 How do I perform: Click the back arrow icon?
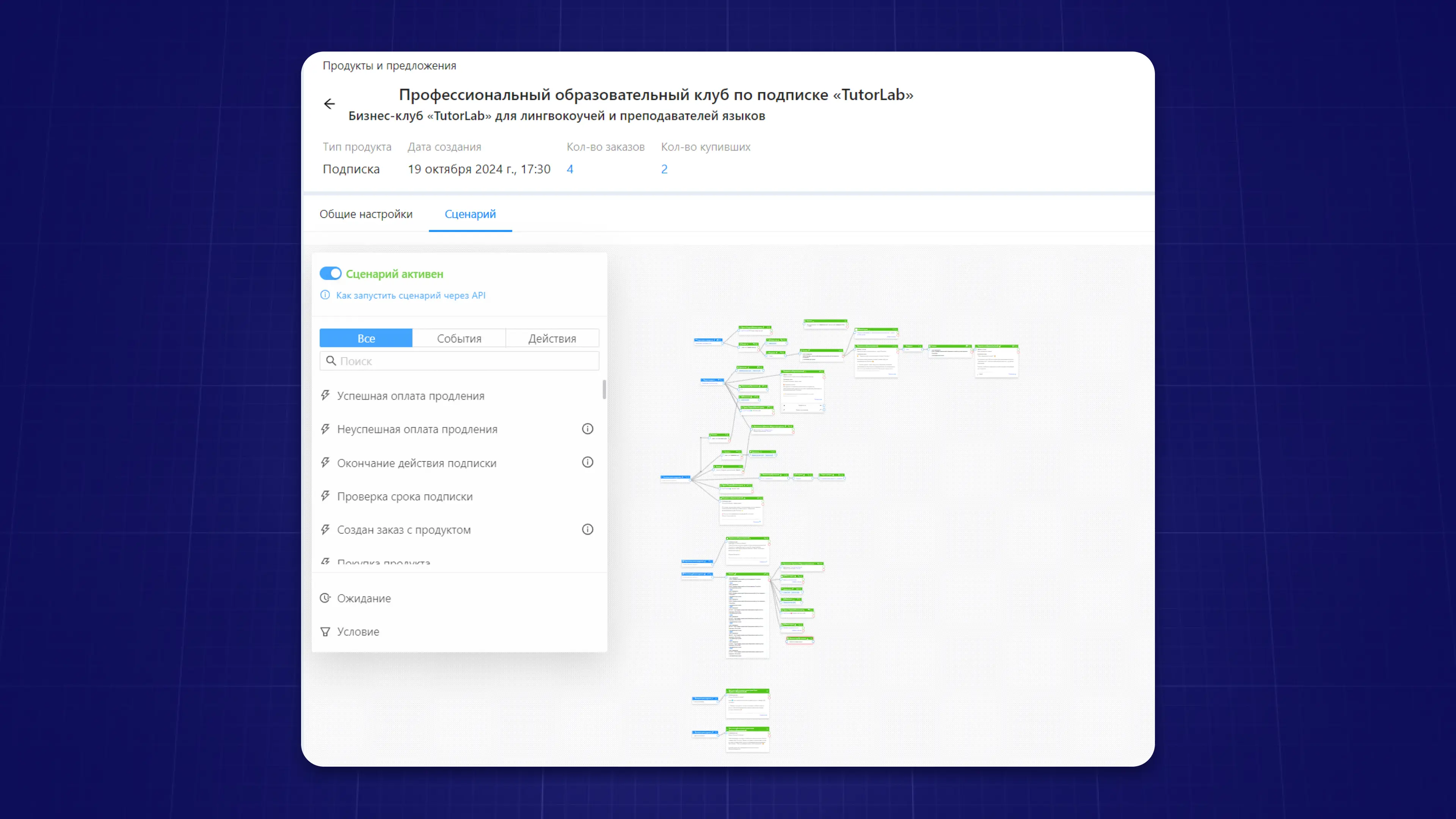(x=329, y=104)
